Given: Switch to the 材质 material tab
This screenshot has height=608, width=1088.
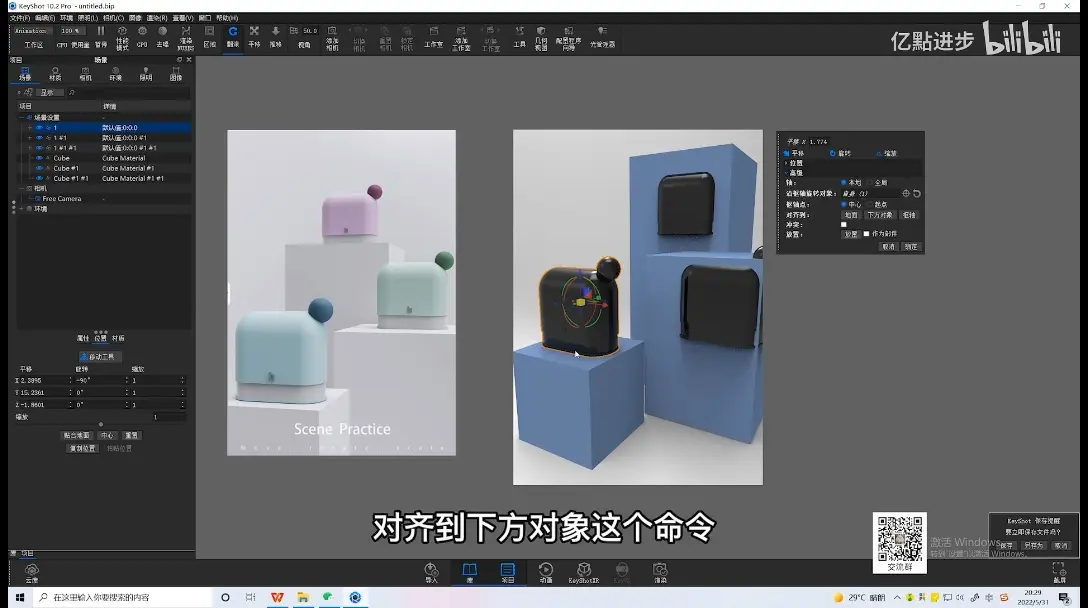Looking at the screenshot, I should tap(55, 74).
